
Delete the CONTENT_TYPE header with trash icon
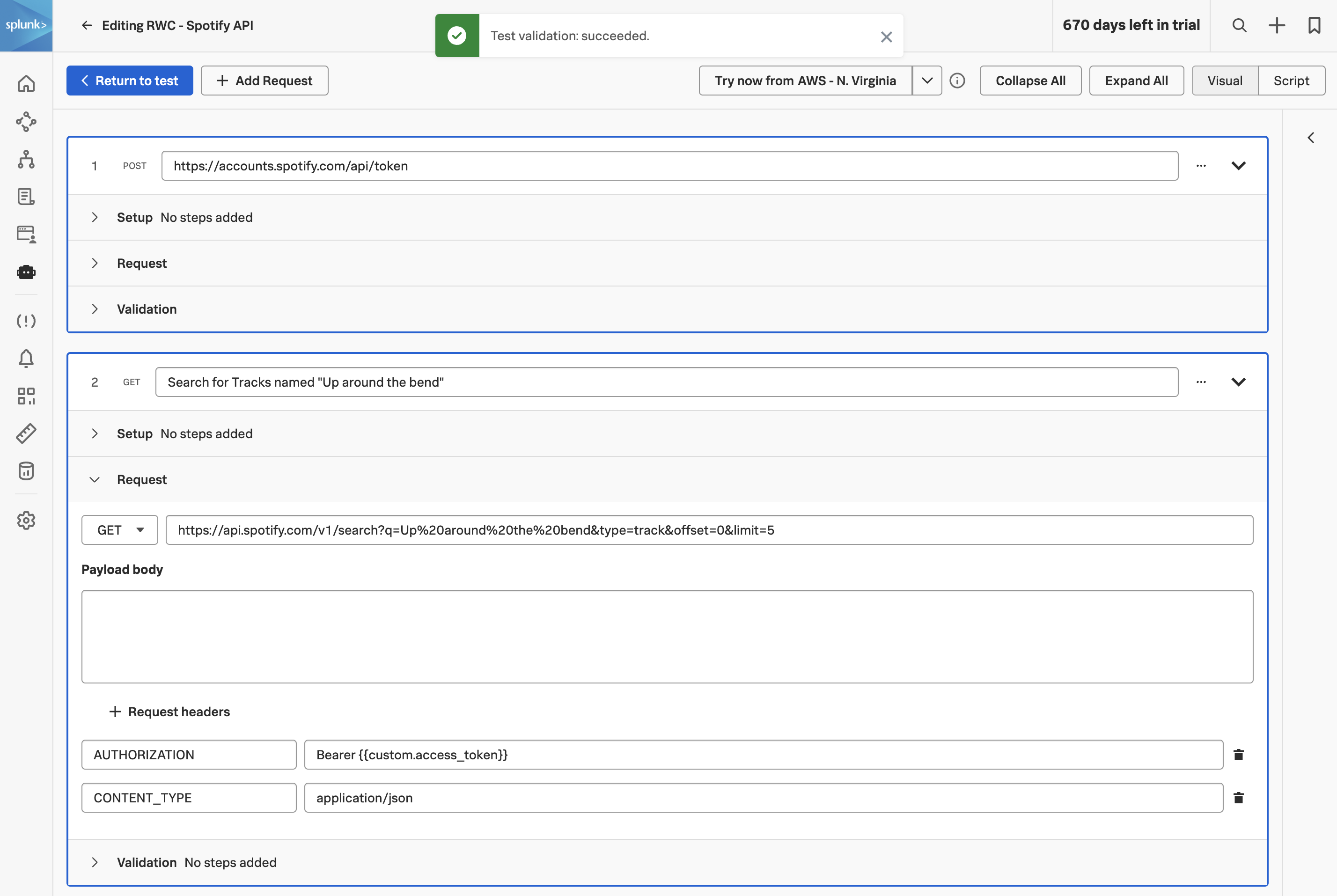click(x=1238, y=798)
